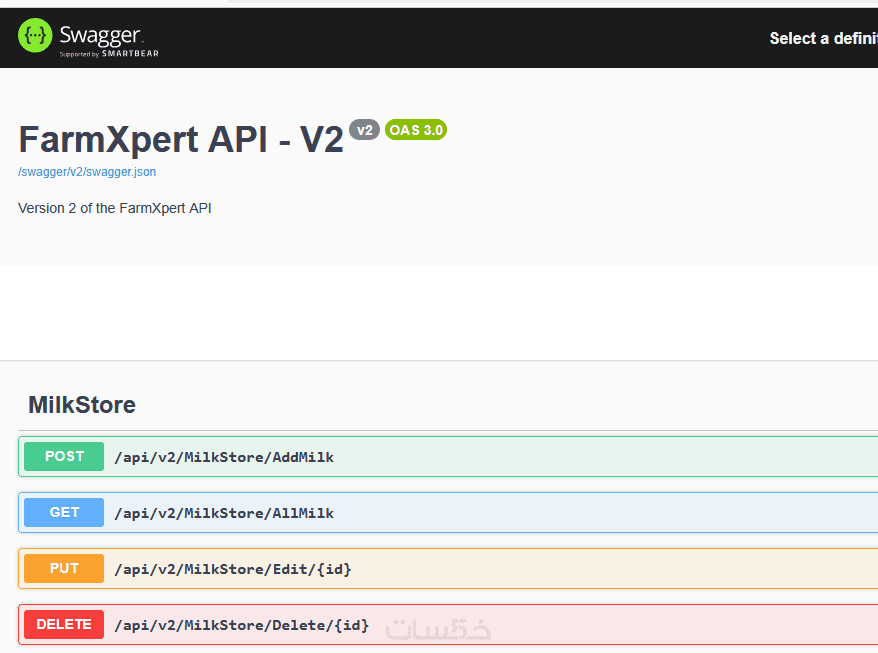Click the orange PUT method badge
The height and width of the screenshot is (653, 878).
tap(64, 568)
